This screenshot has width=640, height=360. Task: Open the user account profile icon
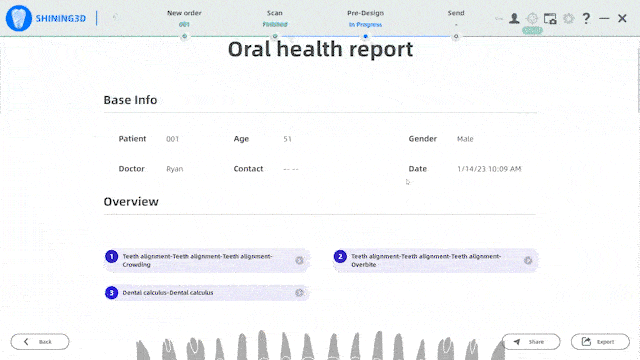click(514, 18)
